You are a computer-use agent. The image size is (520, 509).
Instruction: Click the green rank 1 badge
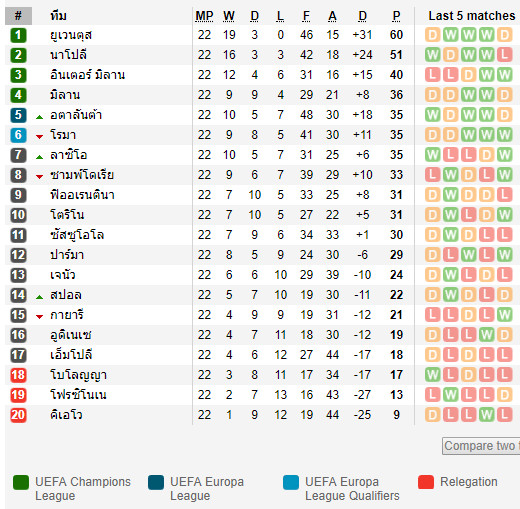(18, 35)
